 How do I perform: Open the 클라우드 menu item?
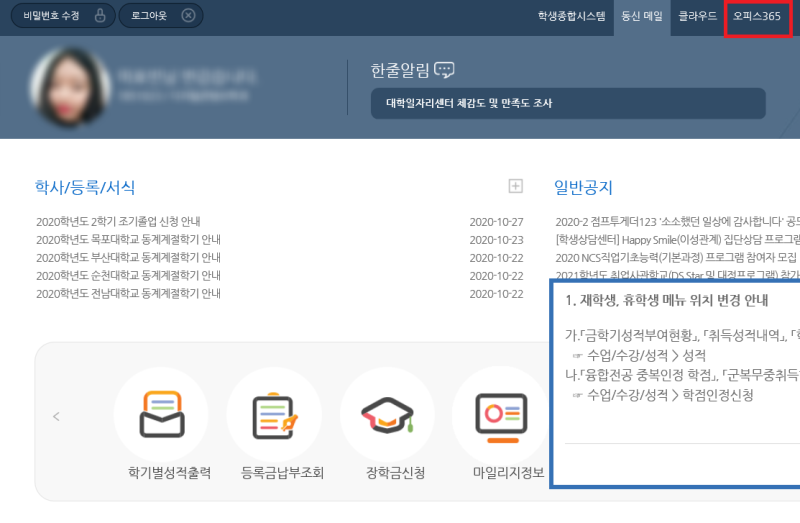tap(697, 16)
